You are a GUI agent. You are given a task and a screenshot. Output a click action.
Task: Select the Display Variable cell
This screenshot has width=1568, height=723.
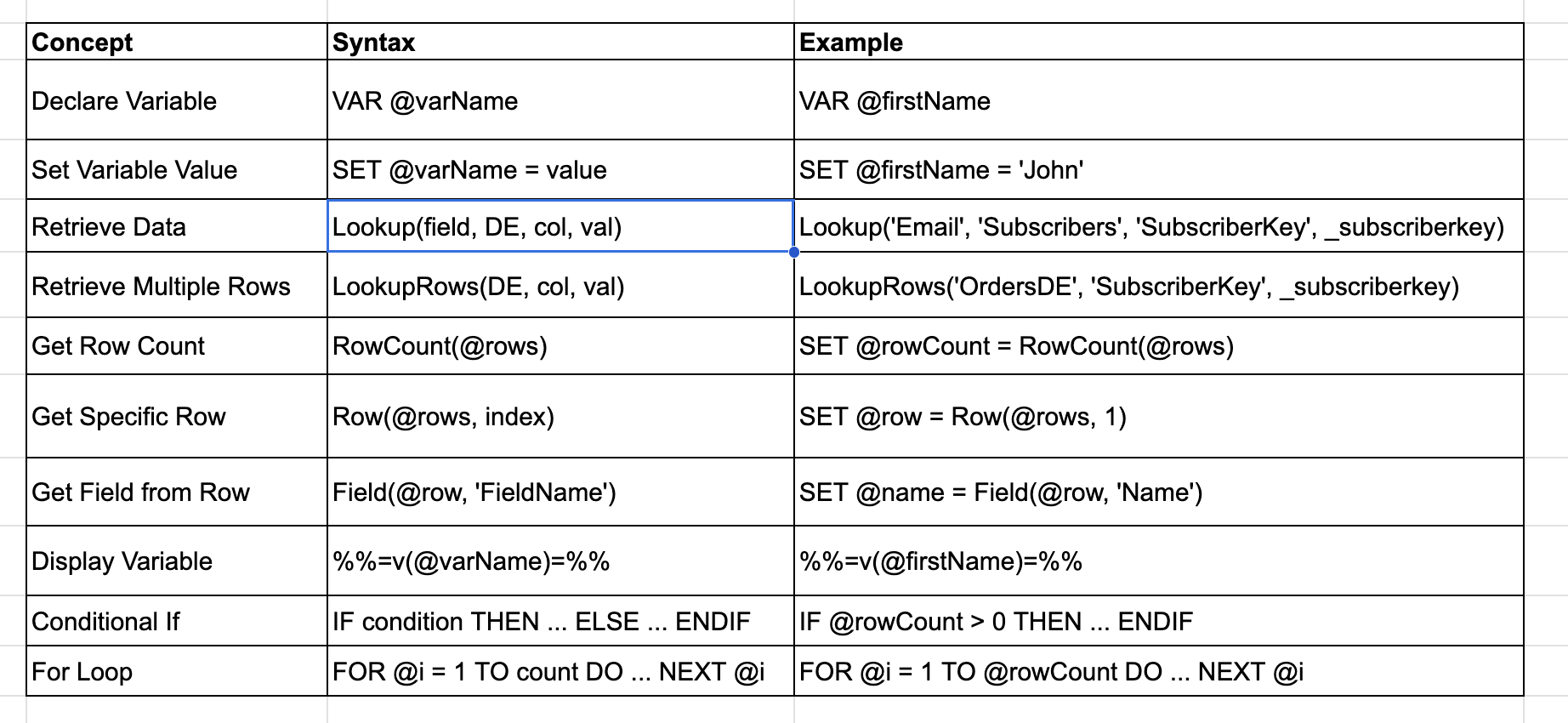point(177,561)
